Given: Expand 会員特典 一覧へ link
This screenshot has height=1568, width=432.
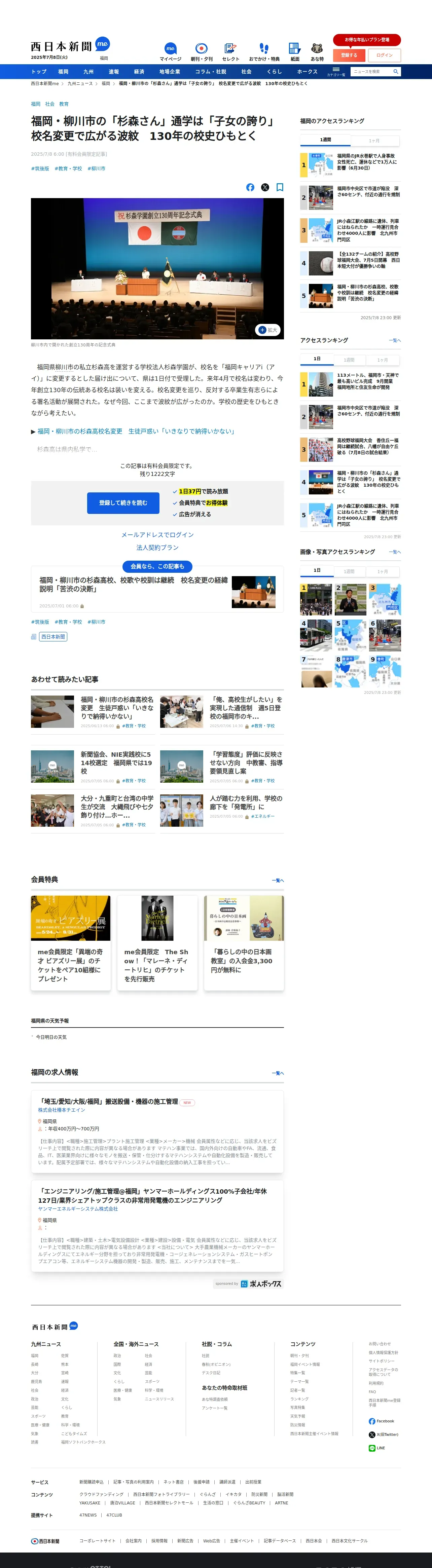Looking at the screenshot, I should [x=278, y=880].
